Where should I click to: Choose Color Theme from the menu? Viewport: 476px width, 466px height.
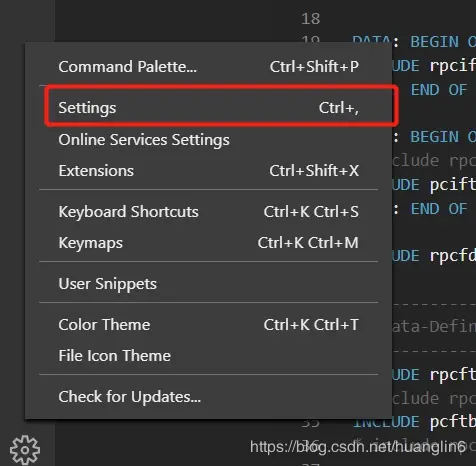tap(209, 325)
